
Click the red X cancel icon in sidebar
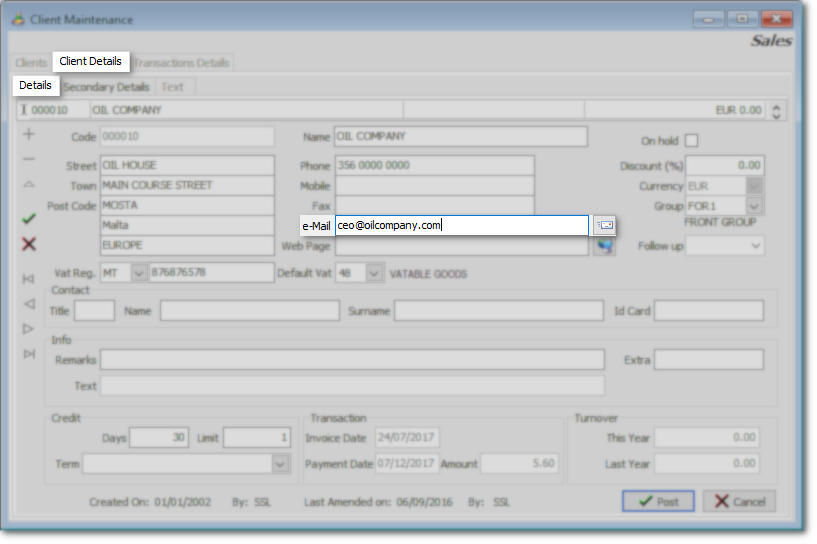tap(28, 244)
